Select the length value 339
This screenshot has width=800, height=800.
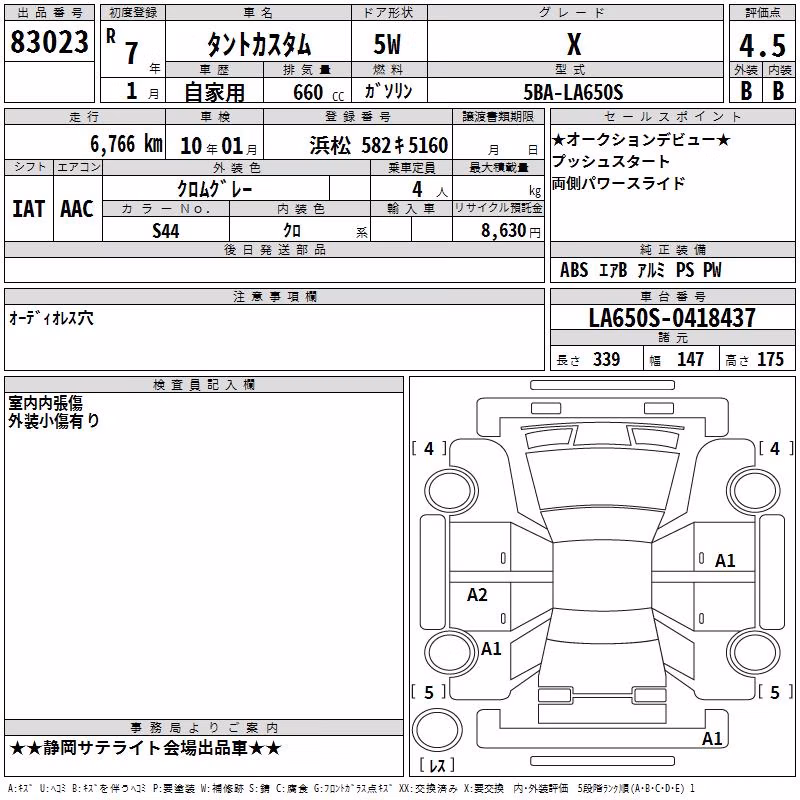(607, 360)
